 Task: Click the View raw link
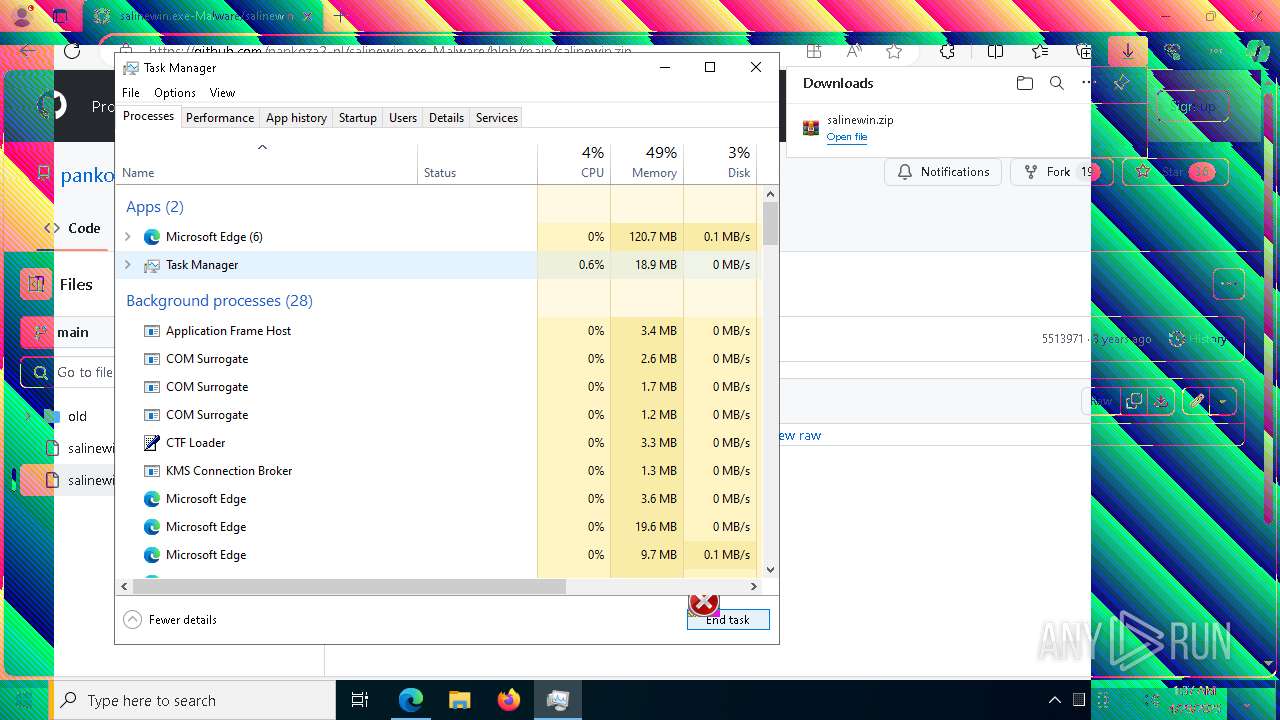(799, 436)
